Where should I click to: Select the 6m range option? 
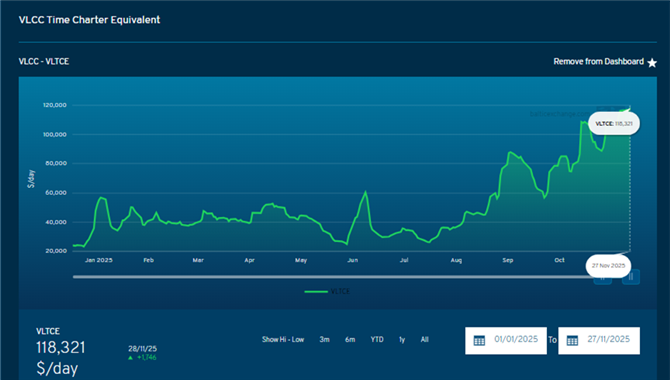pos(350,339)
